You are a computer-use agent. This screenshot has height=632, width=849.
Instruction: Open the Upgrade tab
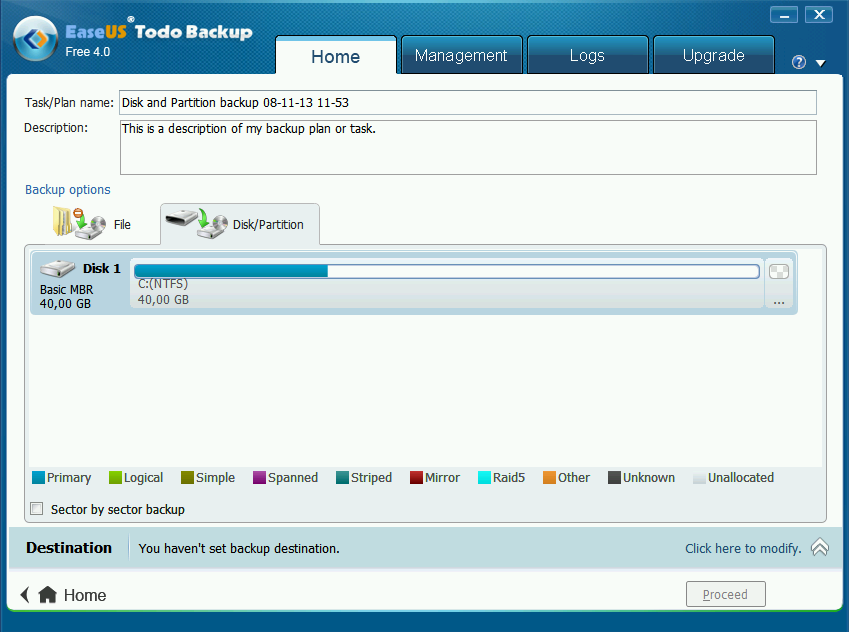pyautogui.click(x=714, y=55)
